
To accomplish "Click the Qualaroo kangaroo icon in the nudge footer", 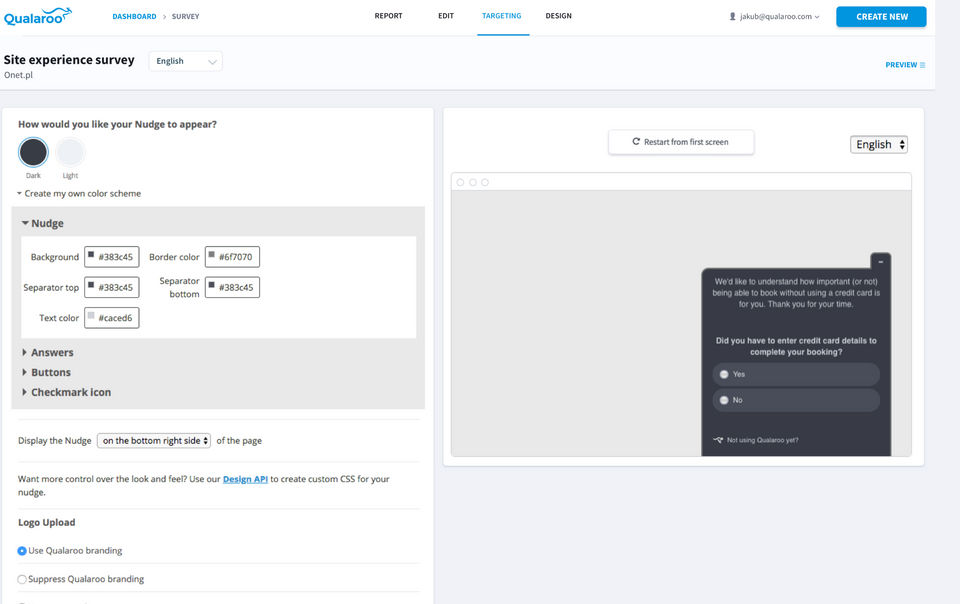I will (x=718, y=440).
